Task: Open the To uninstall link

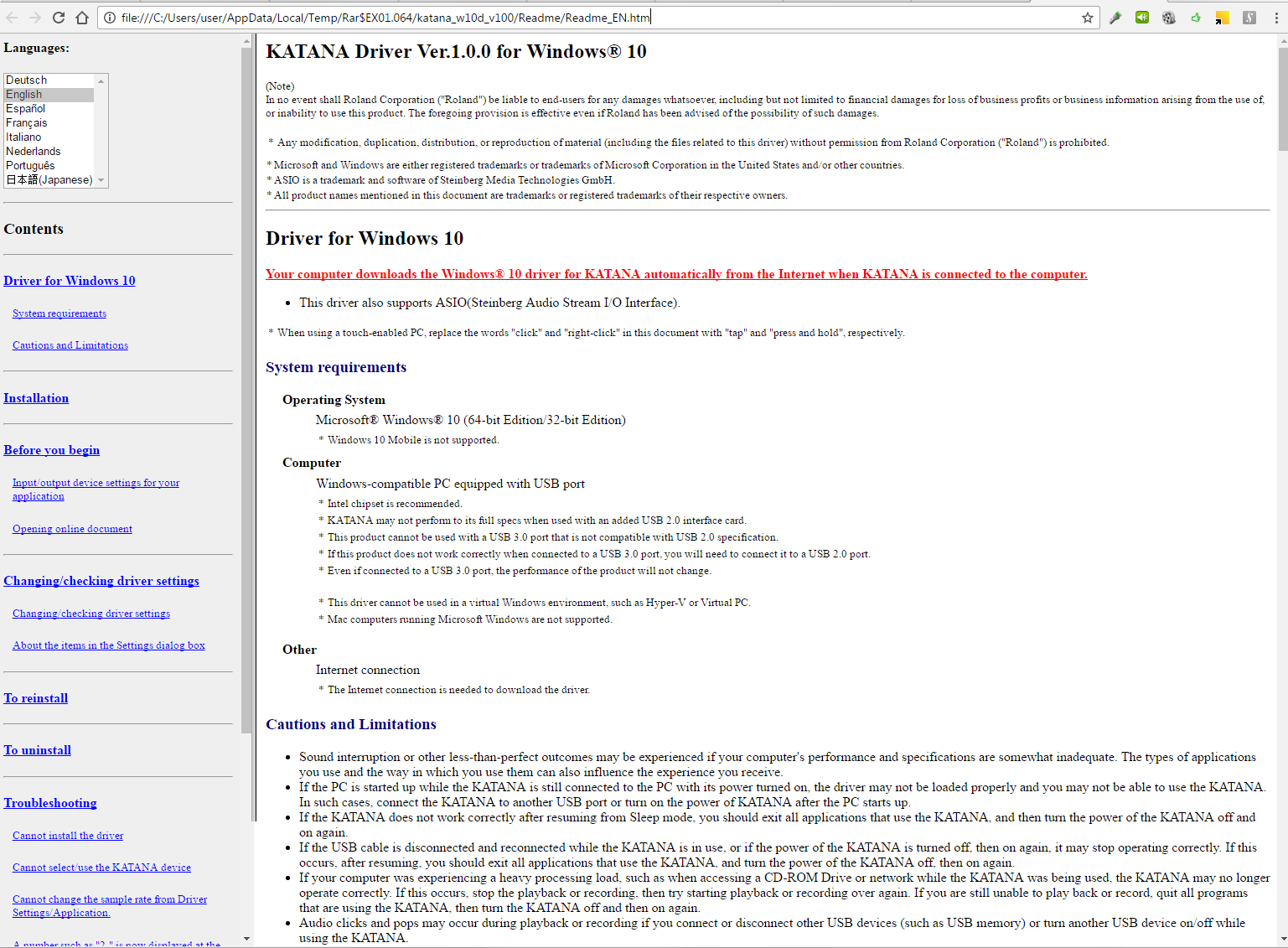Action: [x=37, y=750]
